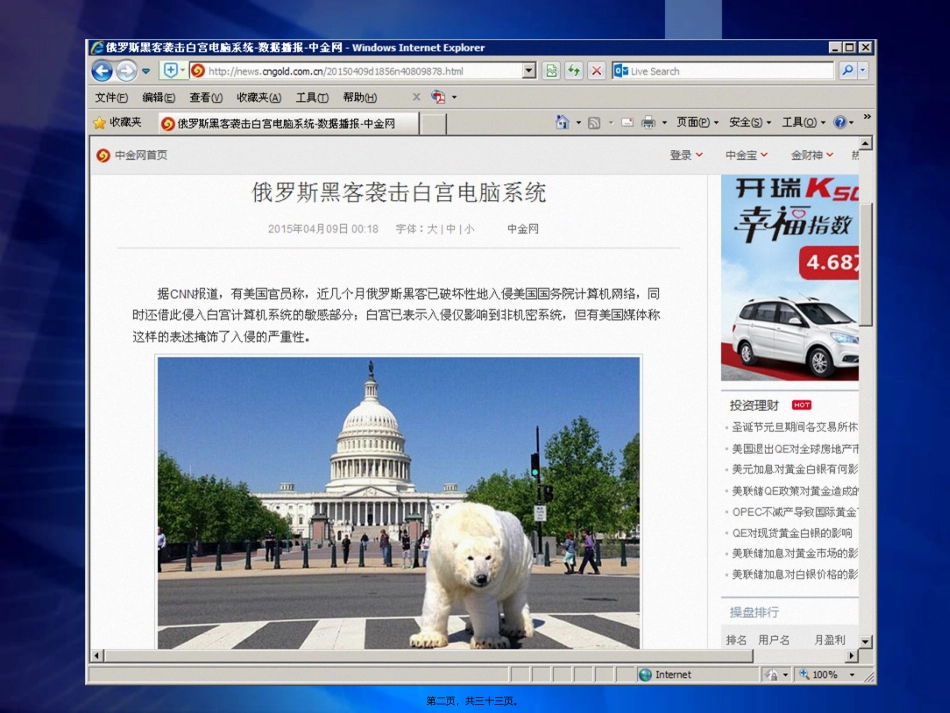Open the 收藏夹(A) menu in menu bar
This screenshot has width=950, height=713.
point(258,98)
